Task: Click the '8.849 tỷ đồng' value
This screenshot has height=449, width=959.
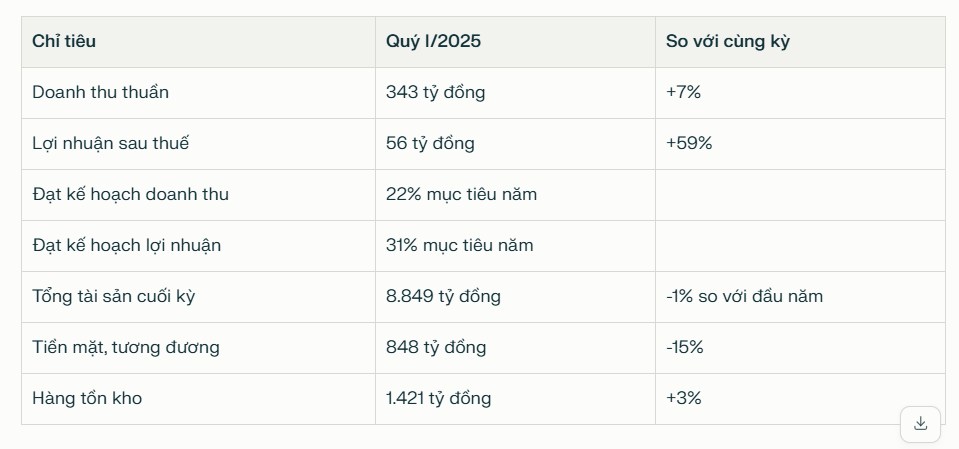Action: (x=443, y=296)
